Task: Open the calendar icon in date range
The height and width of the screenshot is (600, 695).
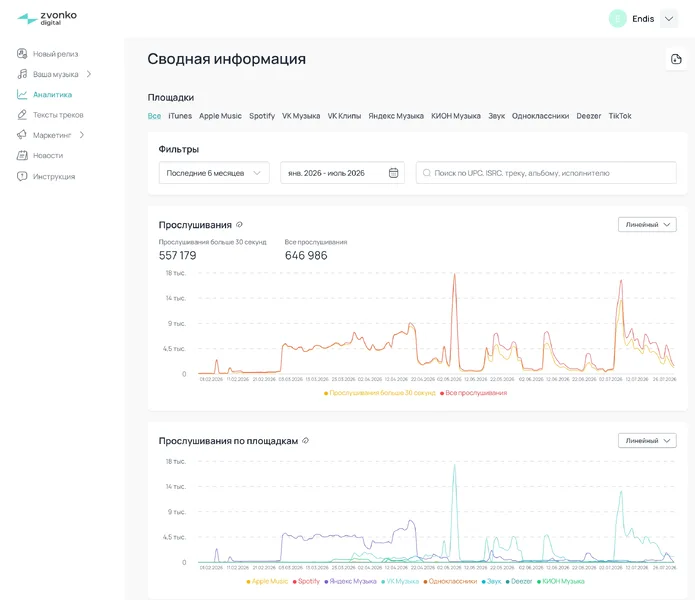Action: [393, 173]
